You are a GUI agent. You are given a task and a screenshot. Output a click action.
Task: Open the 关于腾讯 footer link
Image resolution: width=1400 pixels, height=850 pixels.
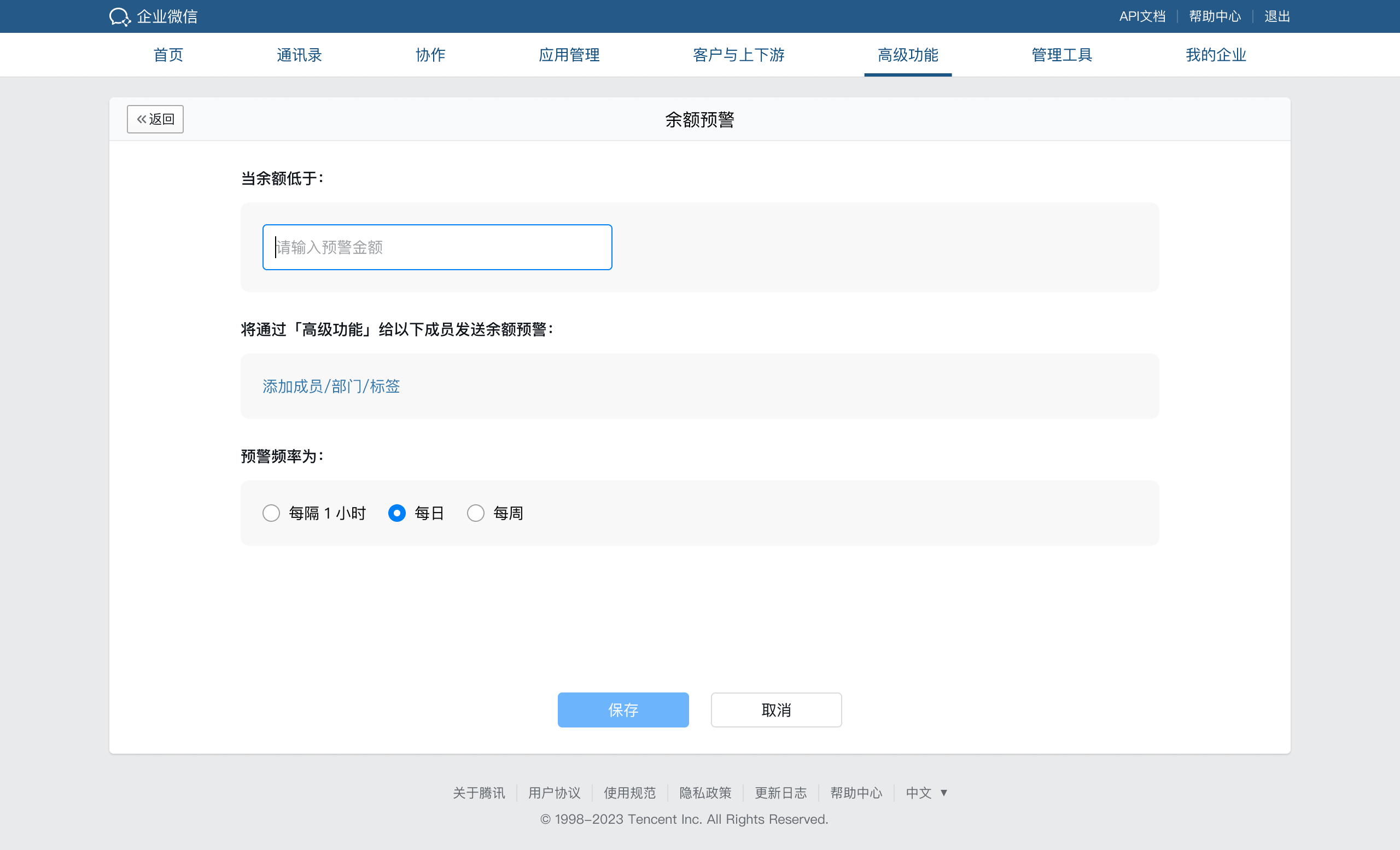coord(479,793)
